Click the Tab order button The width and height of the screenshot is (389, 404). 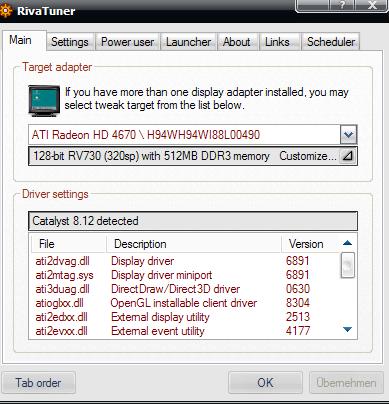click(x=38, y=383)
